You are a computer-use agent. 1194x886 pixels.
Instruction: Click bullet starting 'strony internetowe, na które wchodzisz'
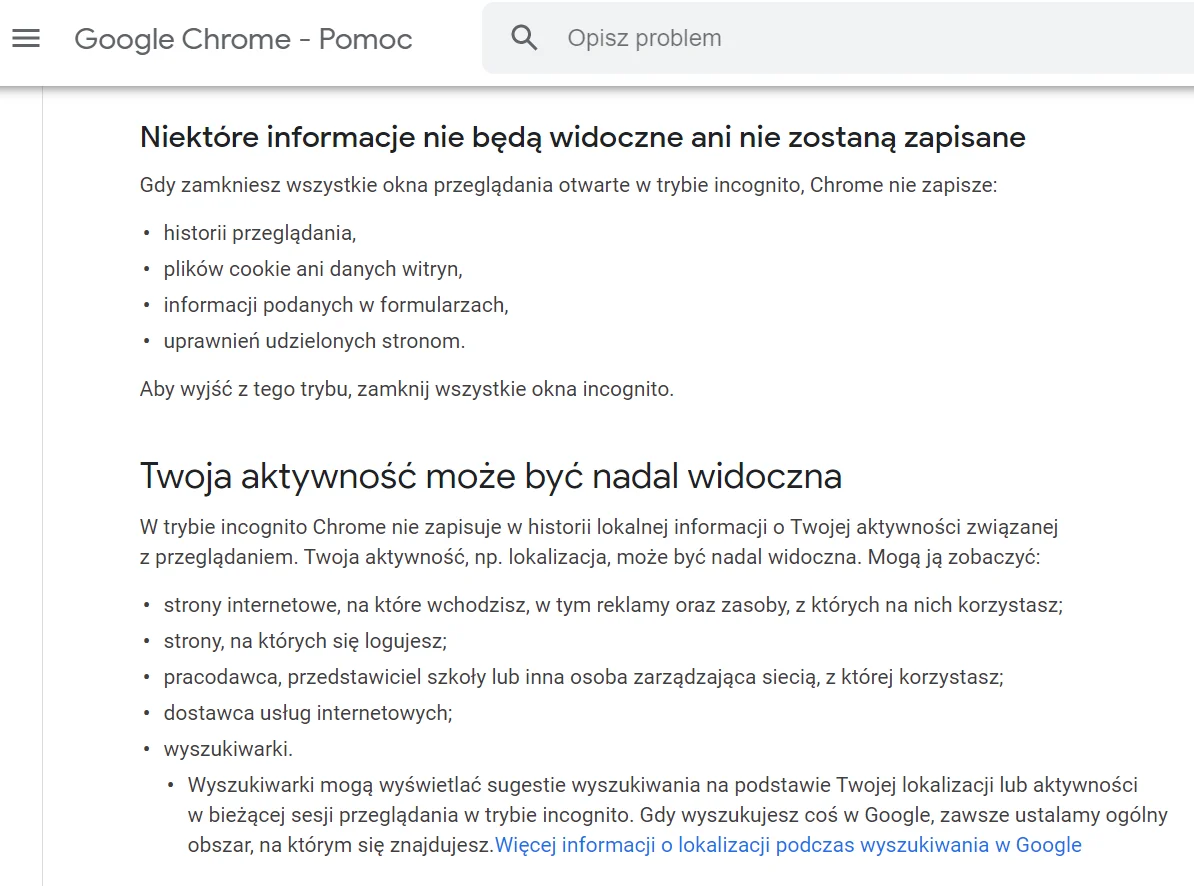(613, 605)
